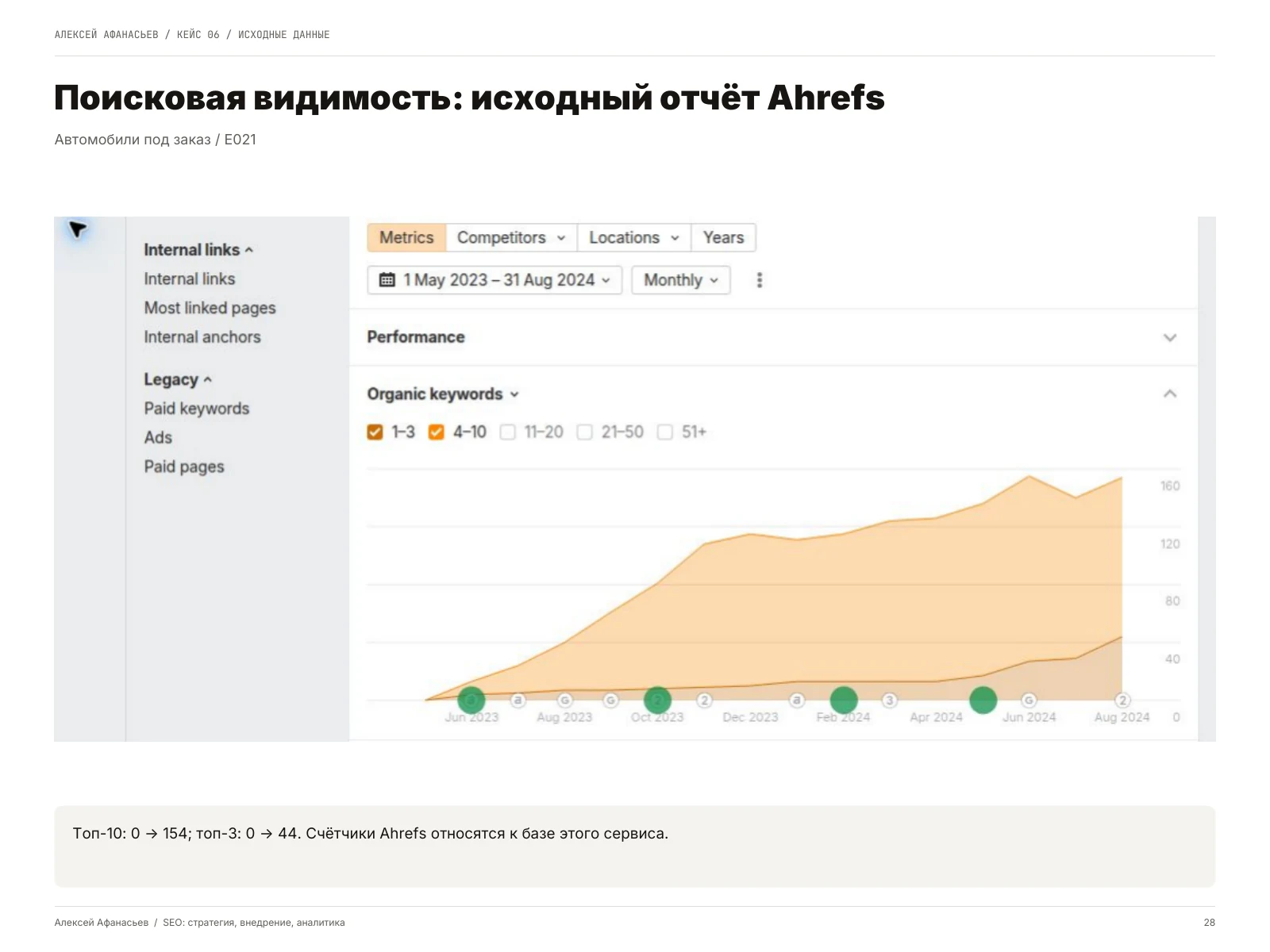Screen dimensions: 1270x952
Task: Click the page number 28 in footer
Action: pyautogui.click(x=1209, y=923)
